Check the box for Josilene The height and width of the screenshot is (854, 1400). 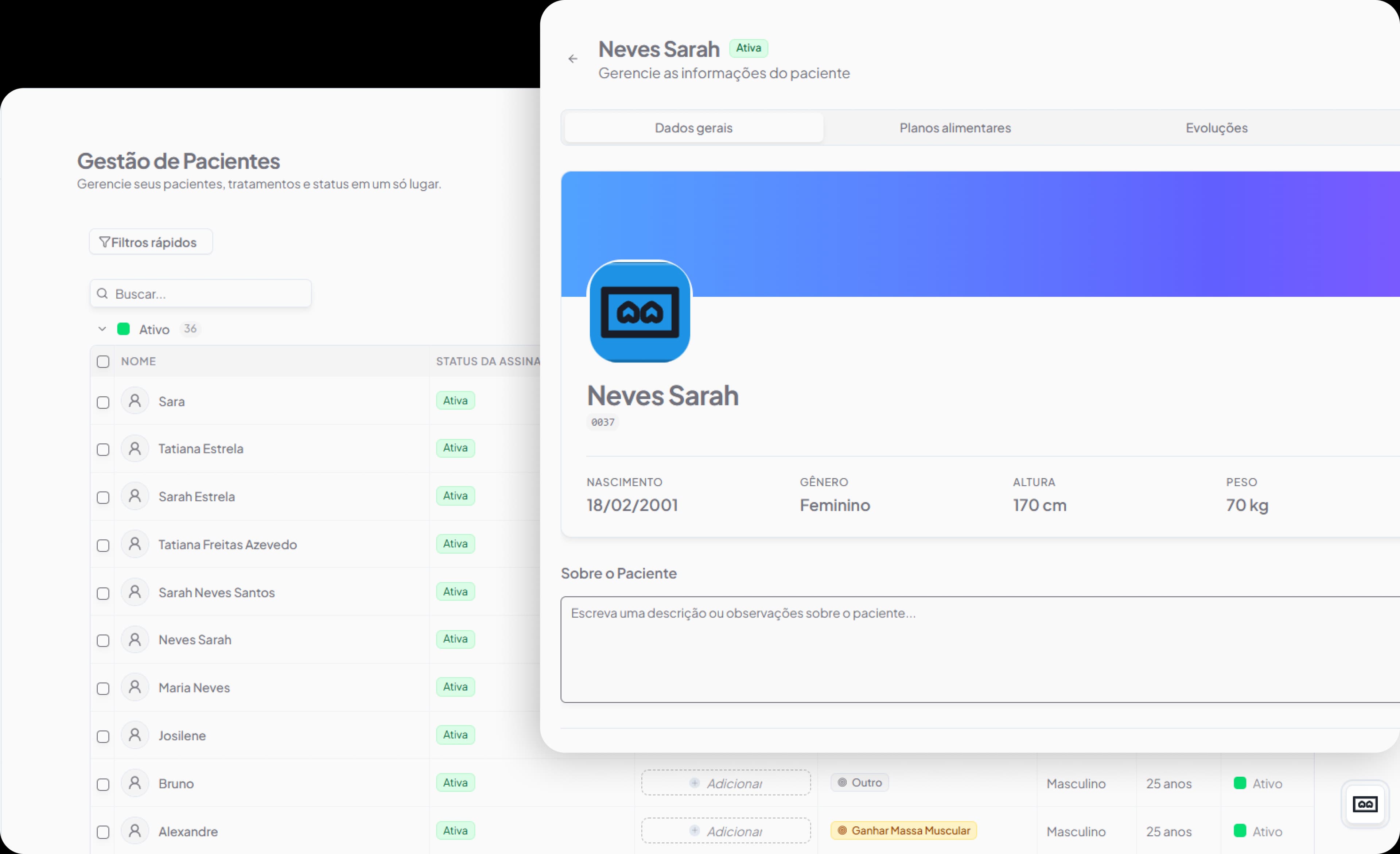click(103, 736)
